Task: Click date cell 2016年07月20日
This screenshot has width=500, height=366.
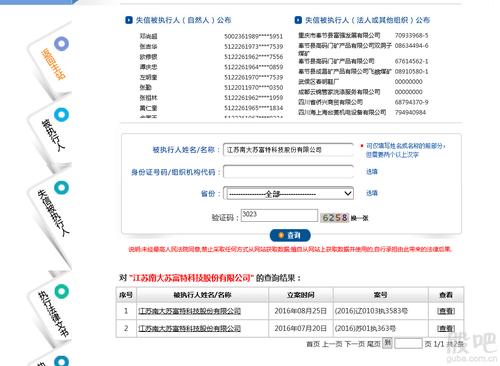Action: click(x=300, y=328)
